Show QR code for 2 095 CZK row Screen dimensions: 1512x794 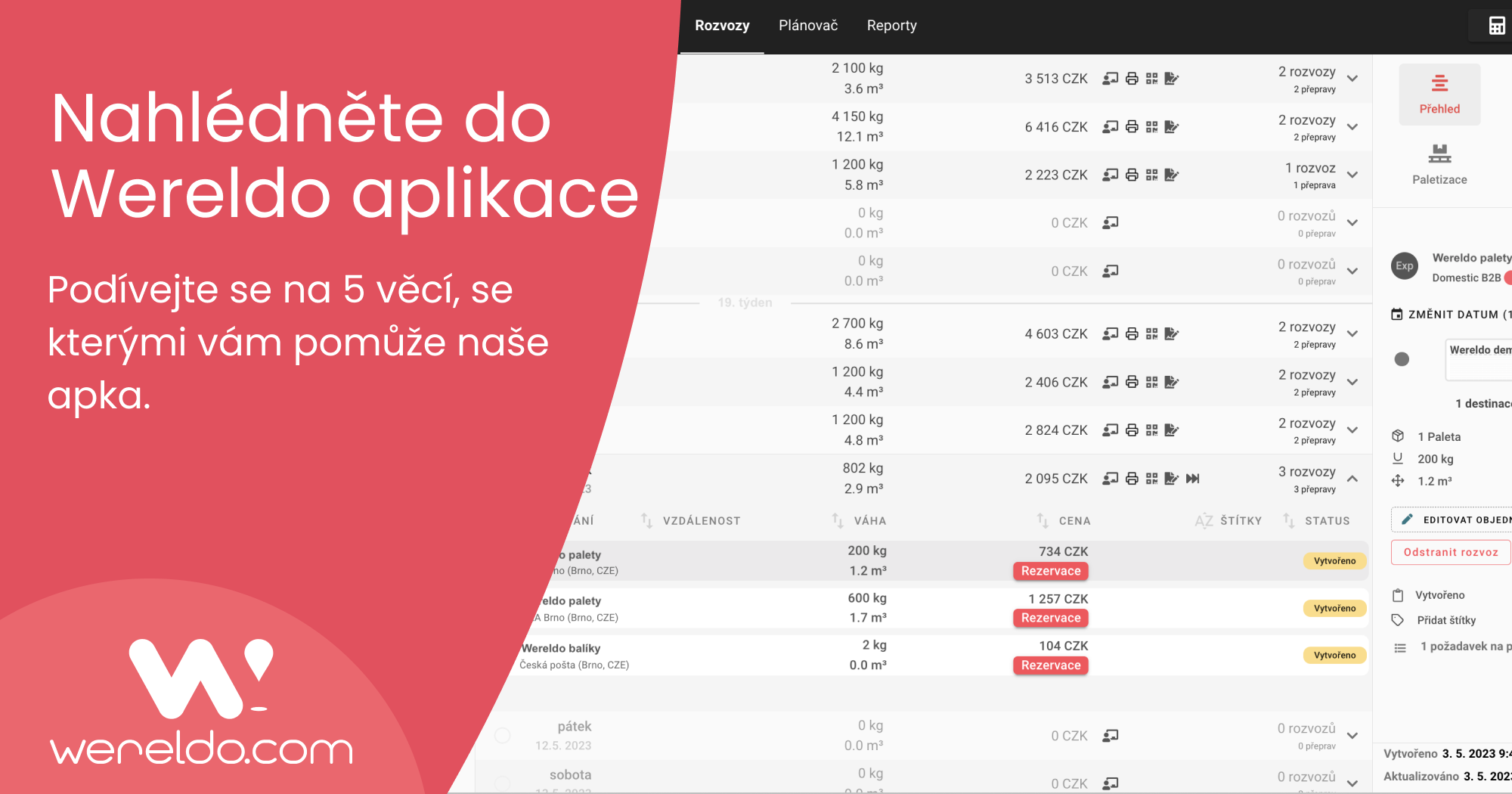(1151, 479)
